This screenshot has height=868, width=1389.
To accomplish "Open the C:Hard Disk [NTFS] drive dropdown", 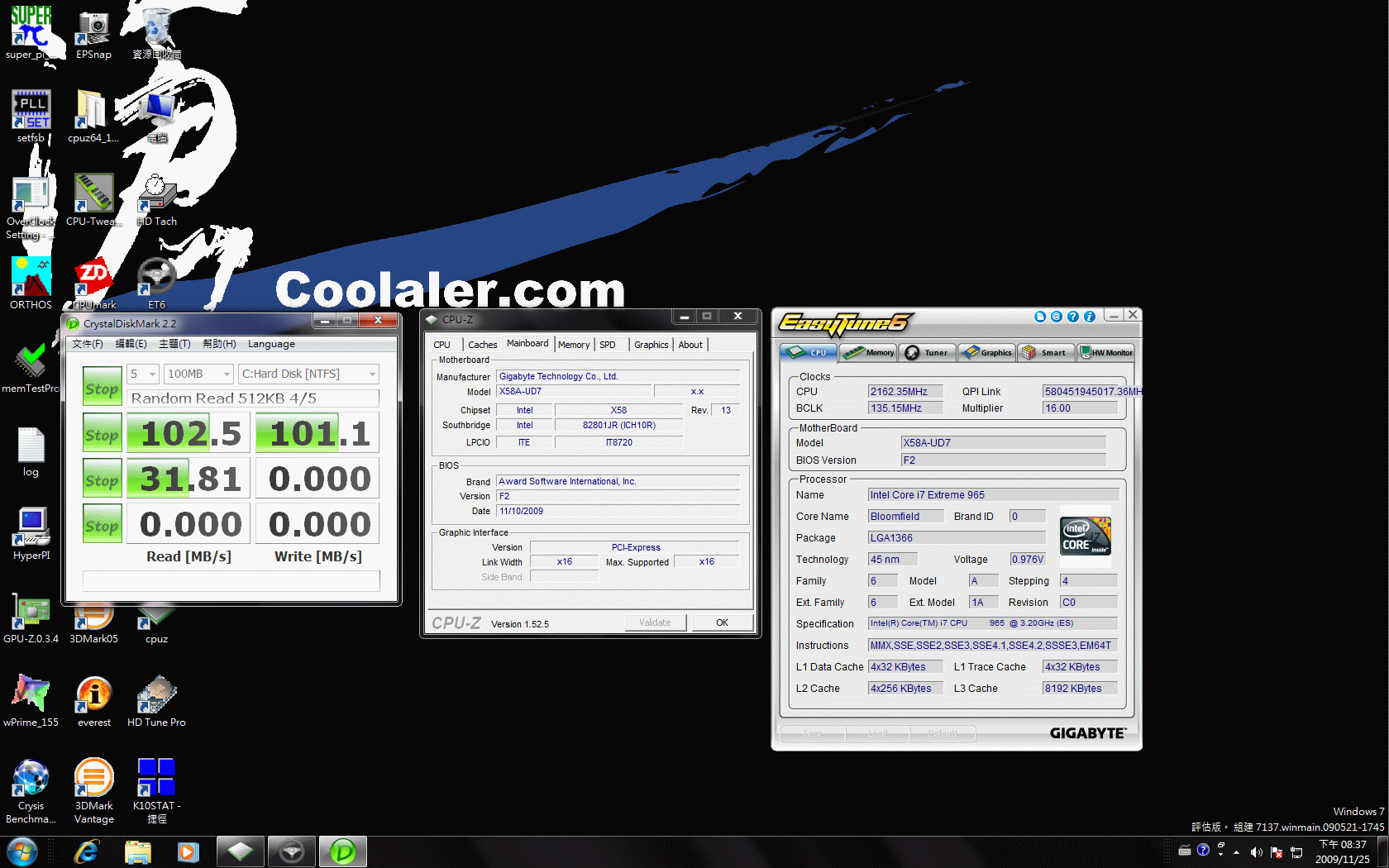I will coord(308,374).
